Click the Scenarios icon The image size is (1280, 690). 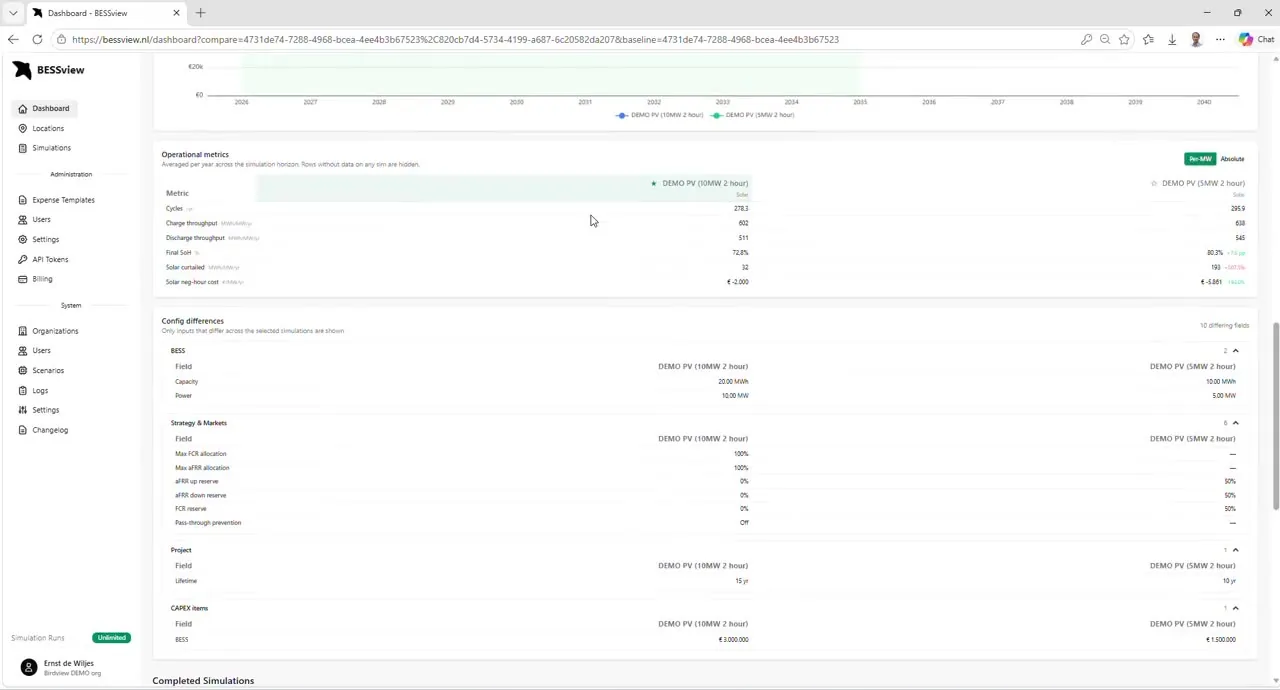(23, 370)
